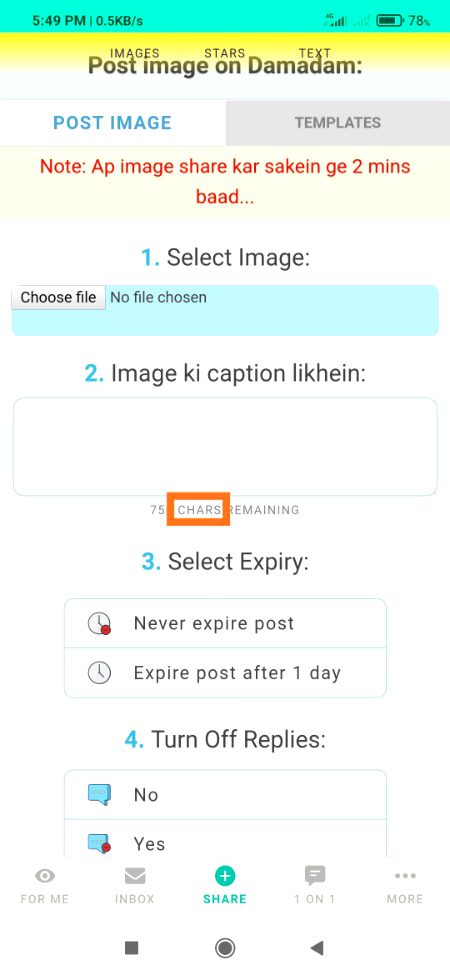Tap the Android recent apps square

[132, 948]
